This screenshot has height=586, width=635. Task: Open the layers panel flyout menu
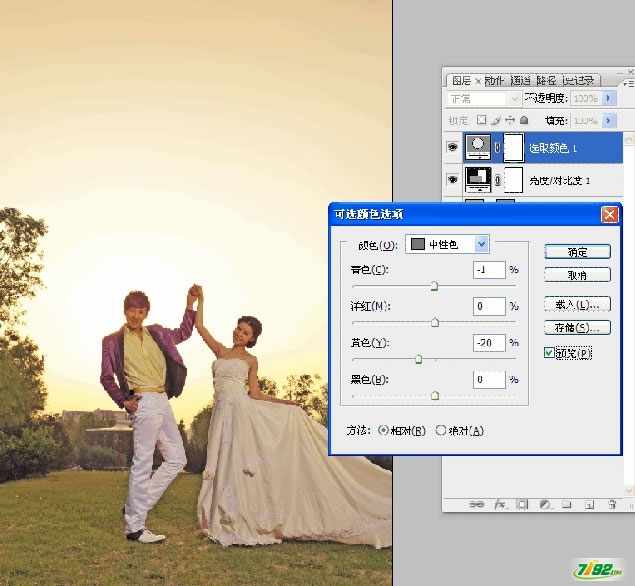(x=628, y=83)
